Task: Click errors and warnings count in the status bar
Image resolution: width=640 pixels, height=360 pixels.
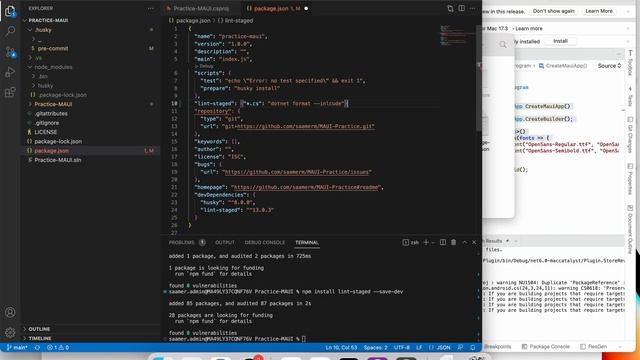Action: tap(58, 347)
